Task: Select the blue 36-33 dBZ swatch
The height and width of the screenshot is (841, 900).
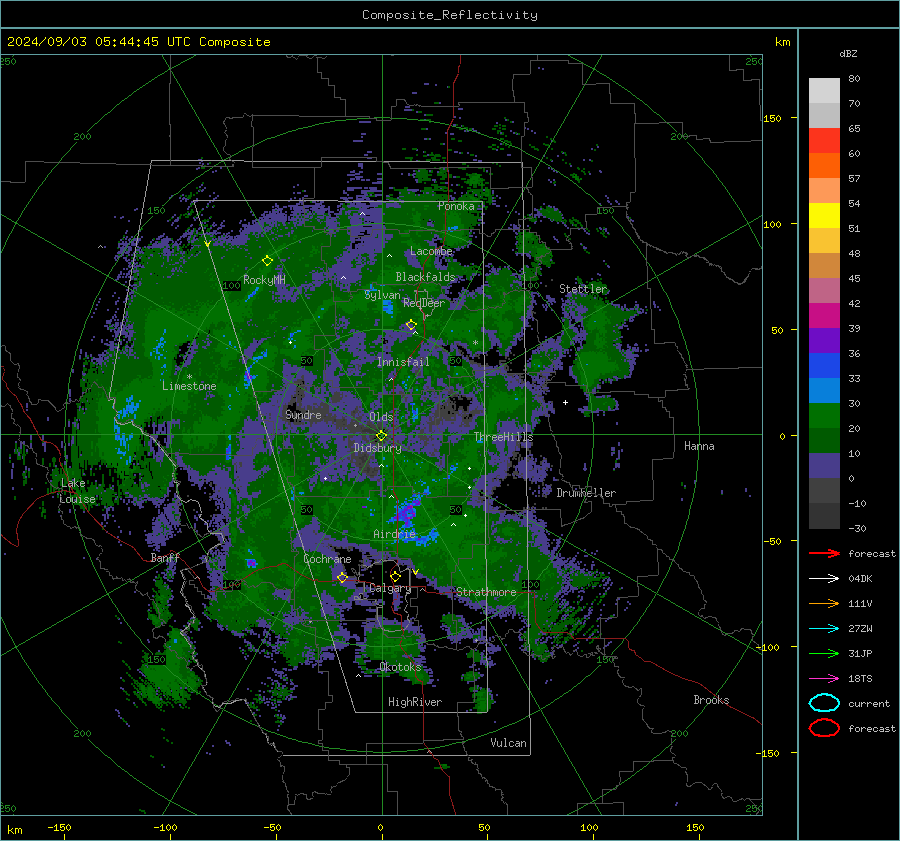Action: [824, 366]
